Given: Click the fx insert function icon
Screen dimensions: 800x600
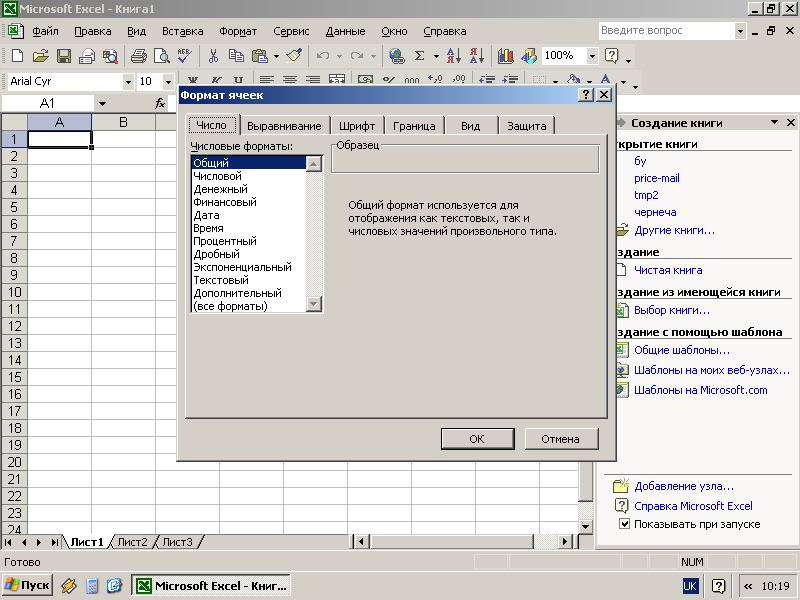Looking at the screenshot, I should [160, 104].
